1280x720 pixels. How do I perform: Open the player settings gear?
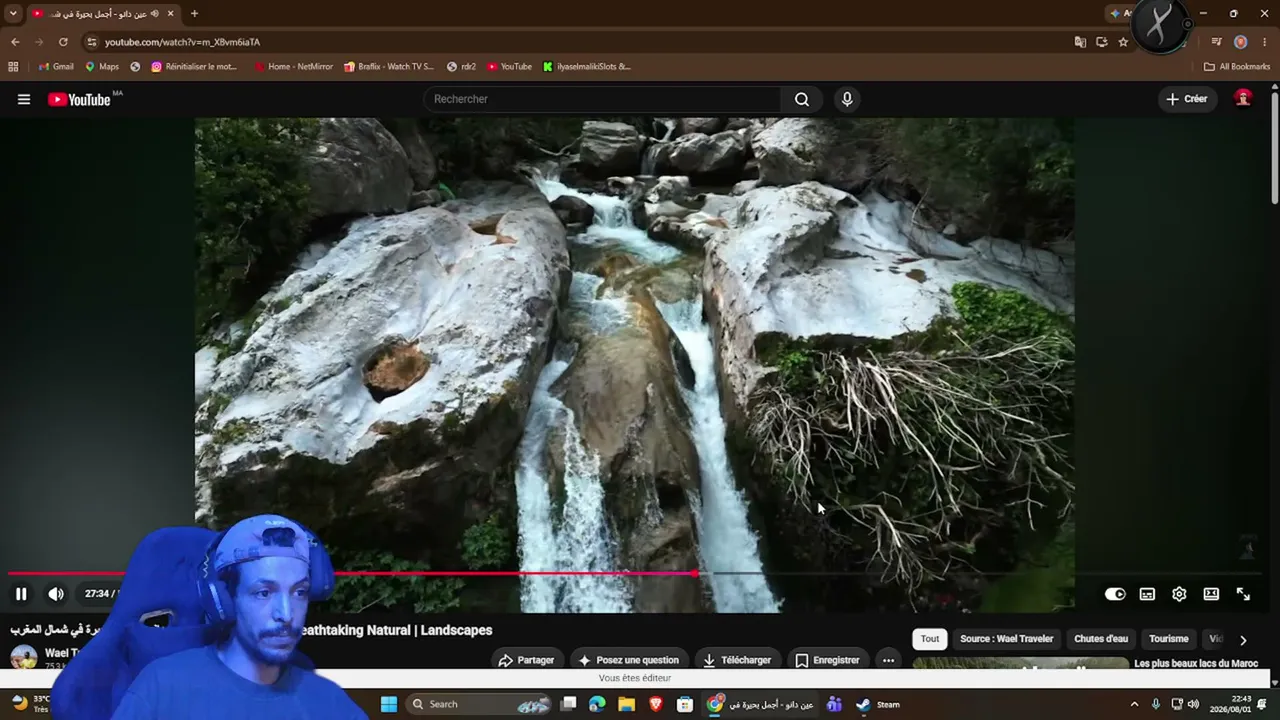[x=1179, y=594]
